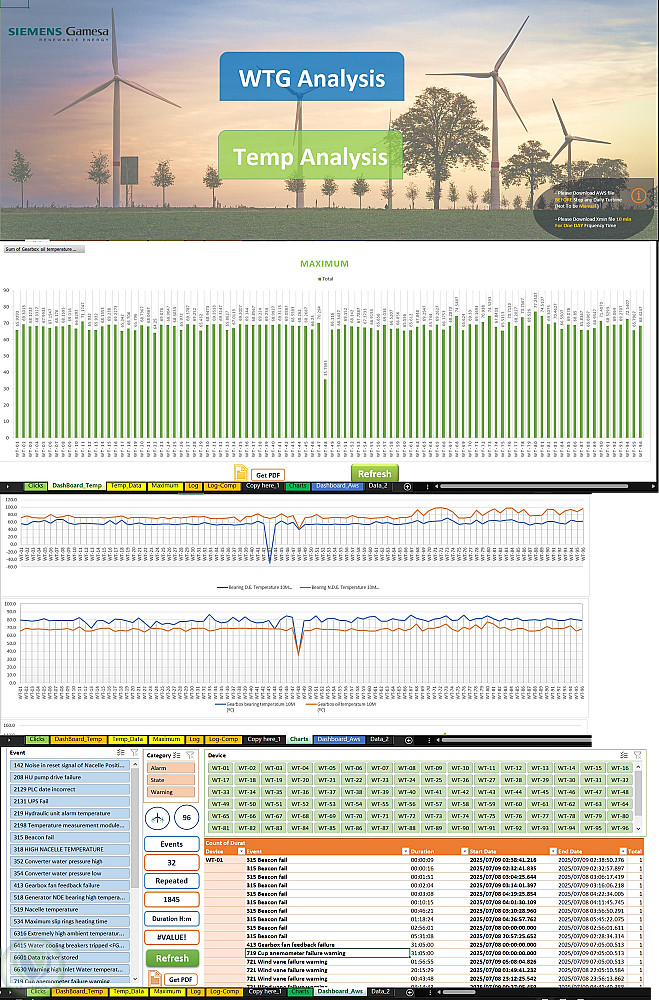Screen dimensions: 659x1000
Task: Click Device slicer vertical scrollbar
Action: tap(639, 797)
